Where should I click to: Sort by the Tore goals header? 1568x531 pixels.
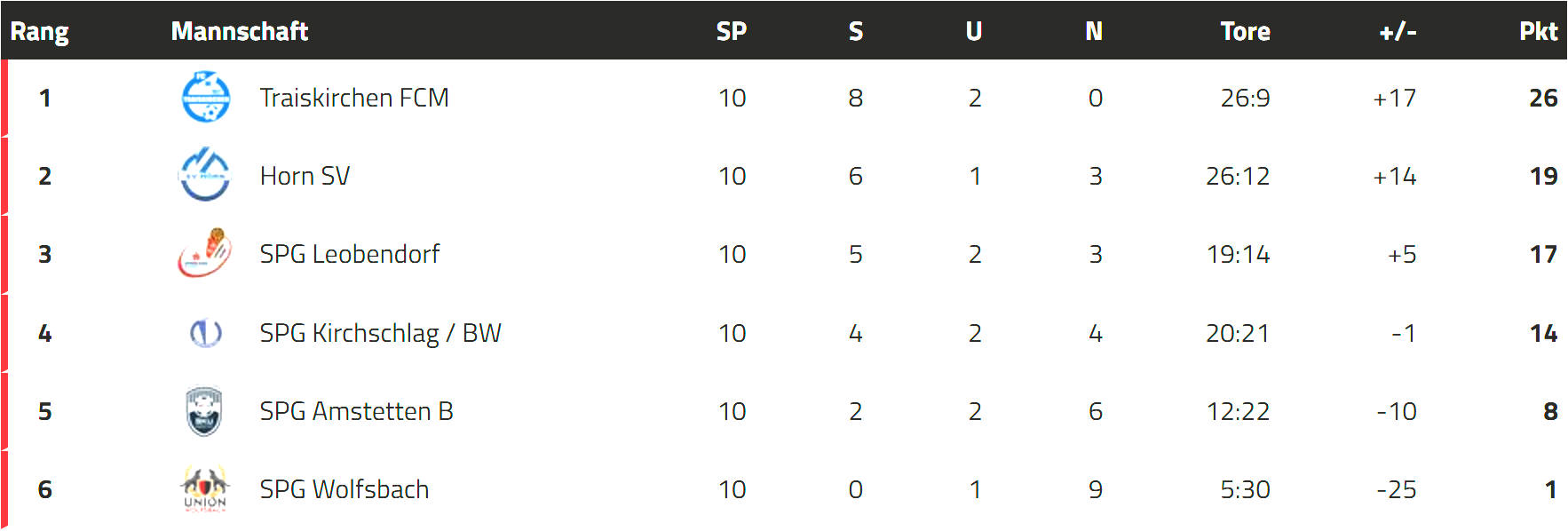click(1245, 31)
